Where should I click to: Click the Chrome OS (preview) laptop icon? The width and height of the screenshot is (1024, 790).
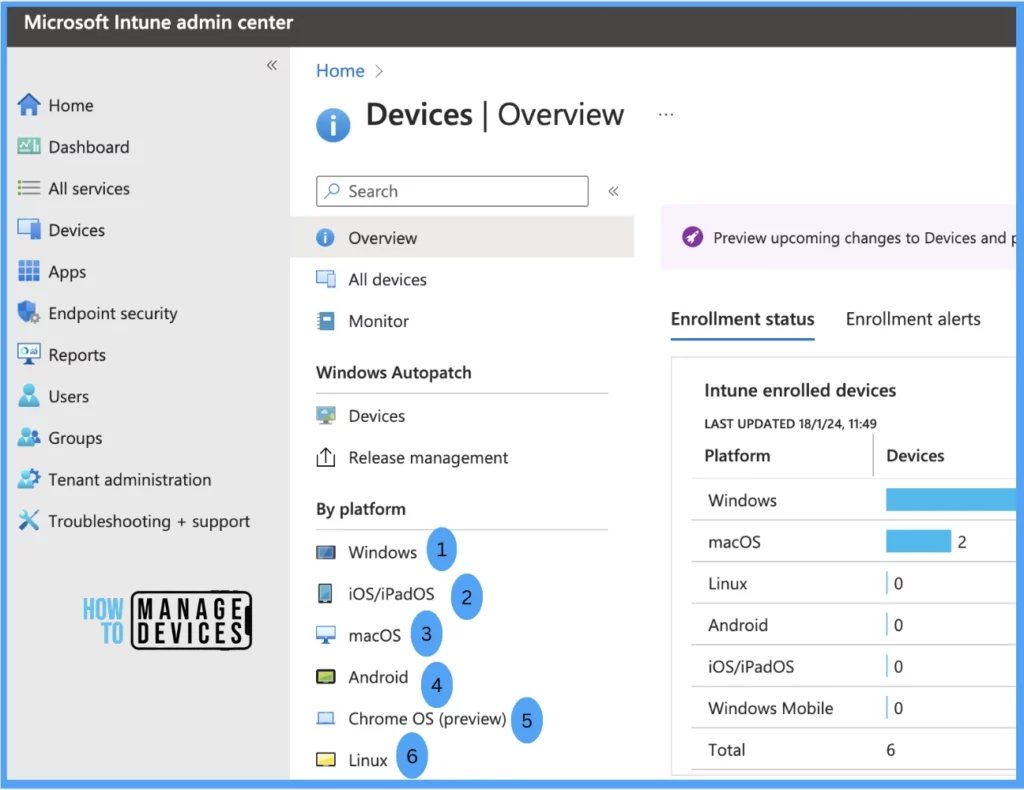point(325,718)
